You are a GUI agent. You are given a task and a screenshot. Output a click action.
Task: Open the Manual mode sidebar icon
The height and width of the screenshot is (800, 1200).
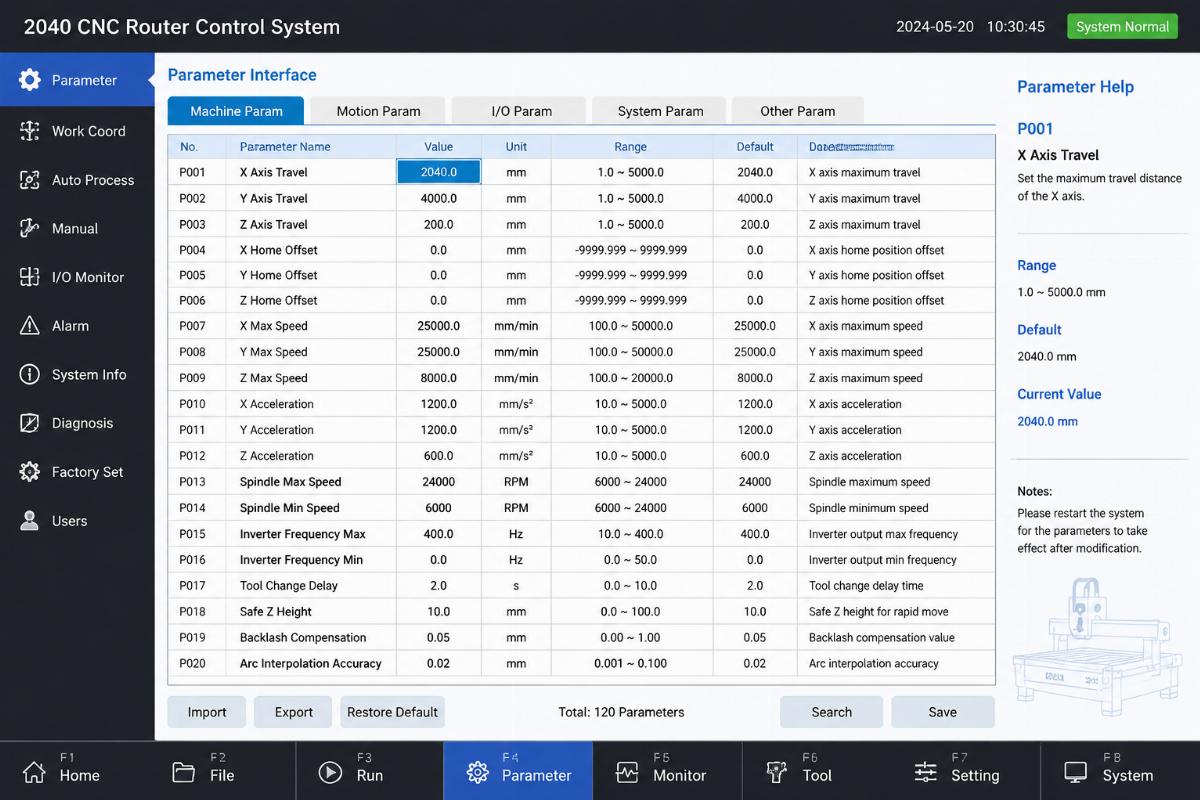tap(30, 228)
